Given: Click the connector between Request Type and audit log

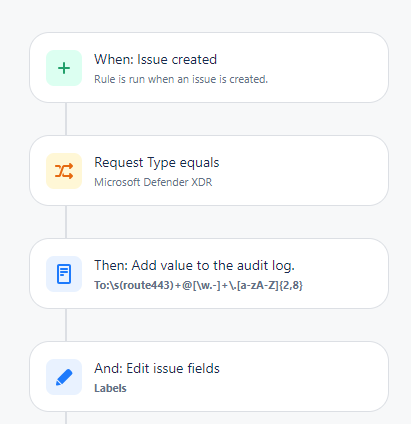Looking at the screenshot, I should 66,222.
